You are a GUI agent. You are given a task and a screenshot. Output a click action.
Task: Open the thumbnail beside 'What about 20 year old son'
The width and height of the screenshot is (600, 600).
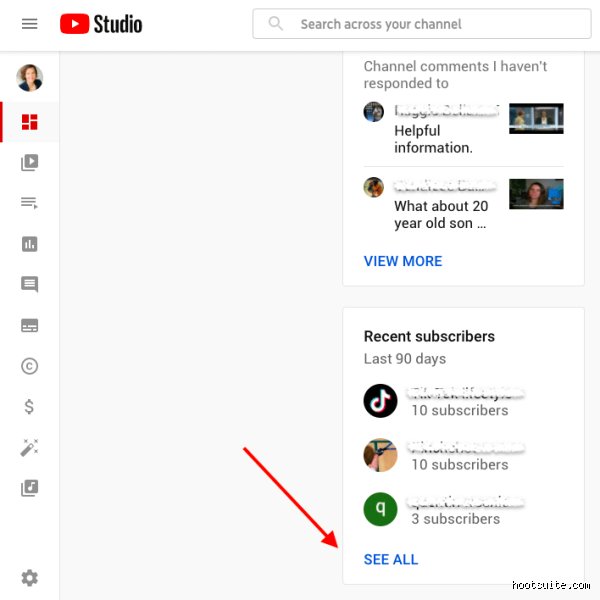[x=536, y=194]
